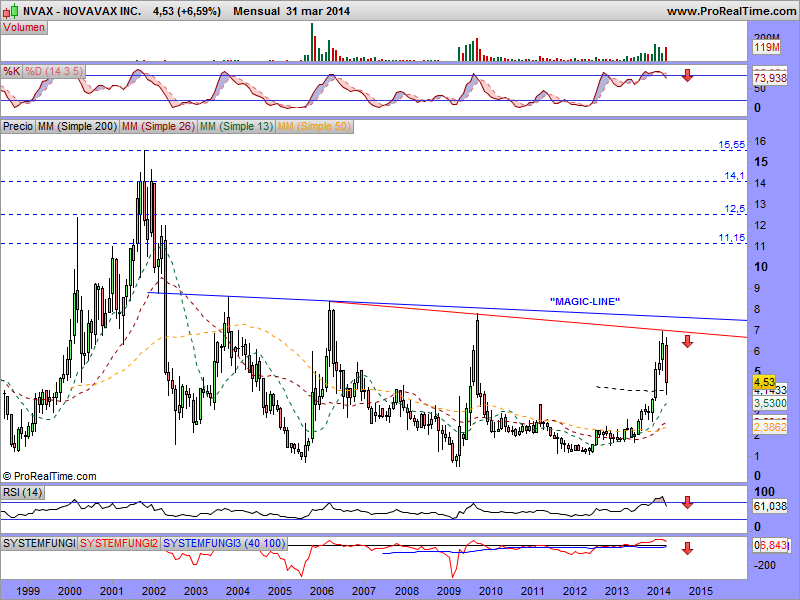Open the MM (Simple 26) settings
The height and width of the screenshot is (600, 800).
(159, 127)
